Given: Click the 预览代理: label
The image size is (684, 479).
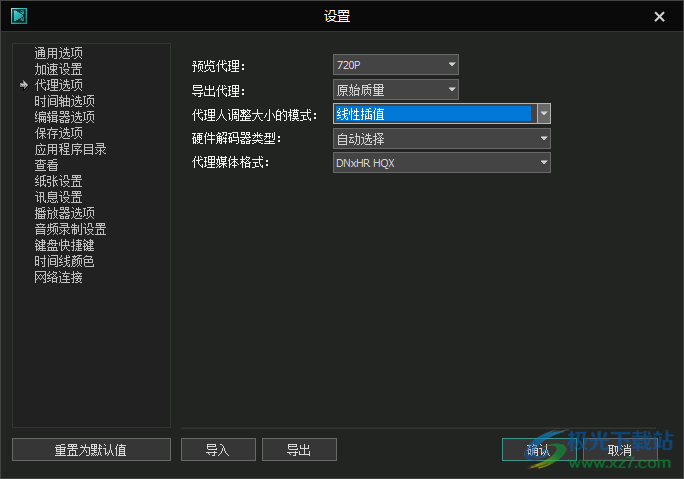Looking at the screenshot, I should pyautogui.click(x=219, y=66).
